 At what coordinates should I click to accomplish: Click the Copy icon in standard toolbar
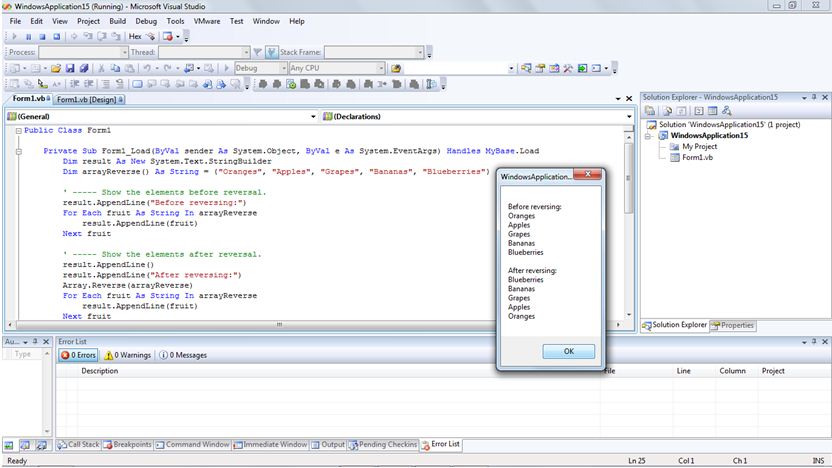[115, 68]
